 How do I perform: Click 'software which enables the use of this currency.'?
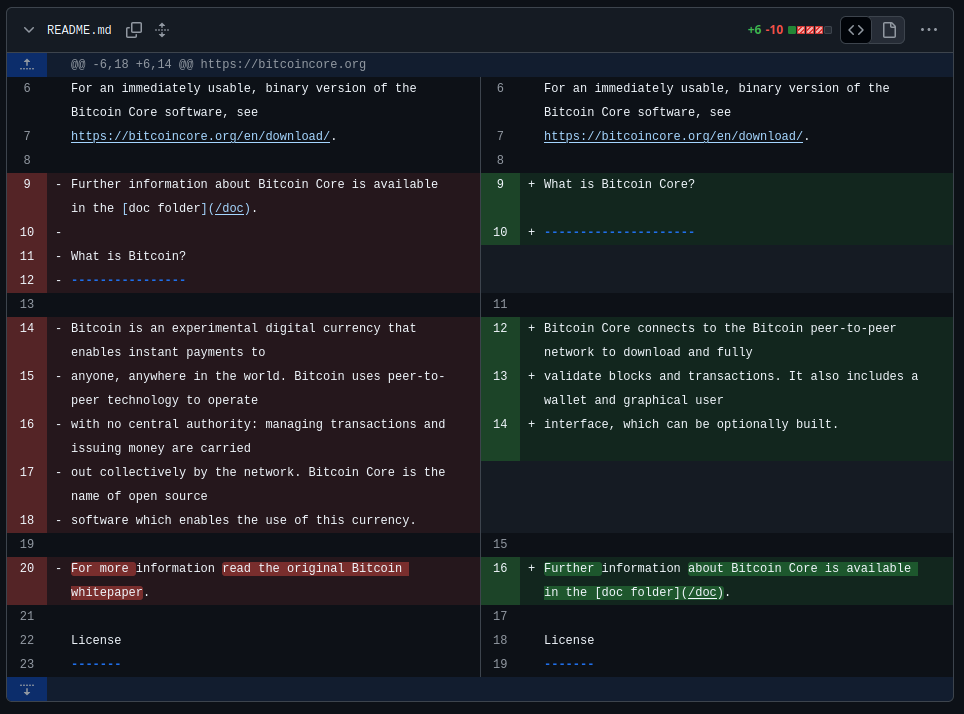243,520
